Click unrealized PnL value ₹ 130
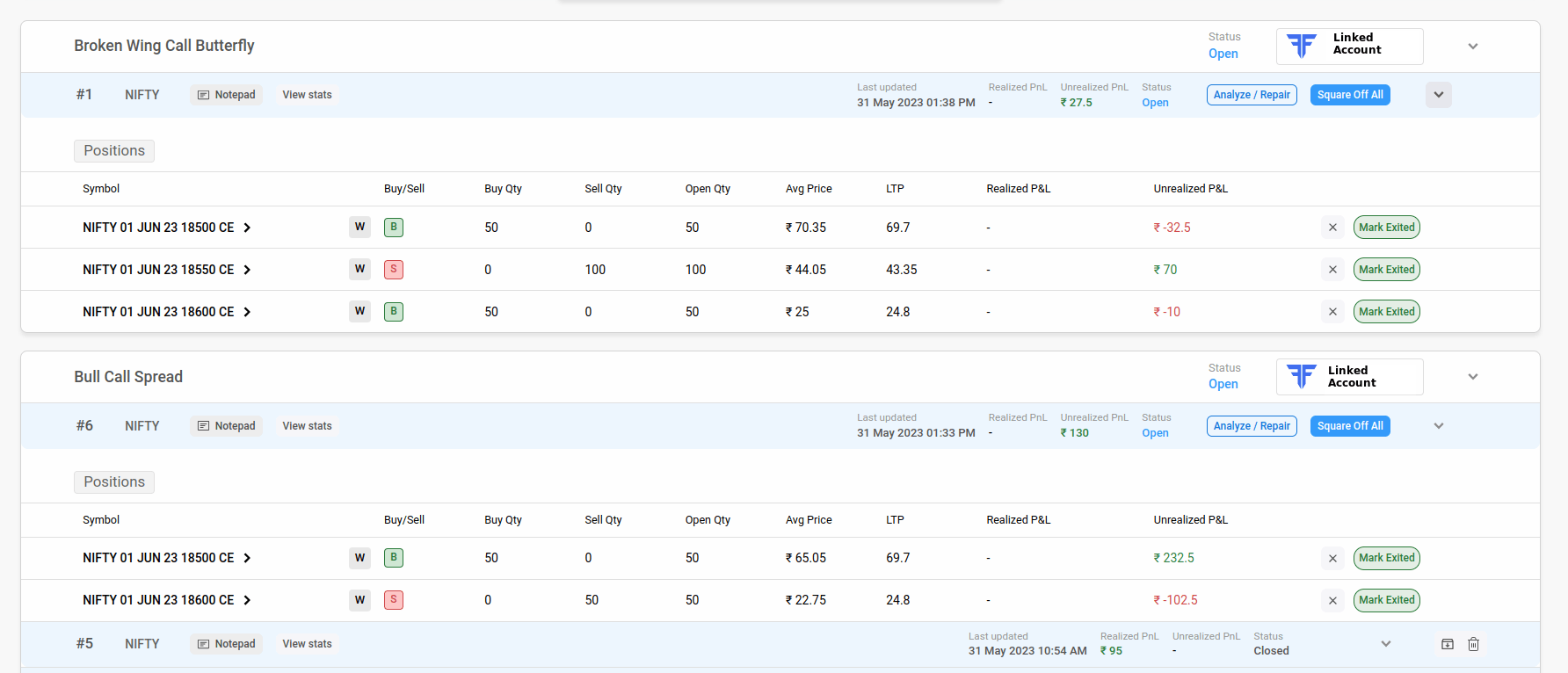The height and width of the screenshot is (673, 1568). (1074, 433)
